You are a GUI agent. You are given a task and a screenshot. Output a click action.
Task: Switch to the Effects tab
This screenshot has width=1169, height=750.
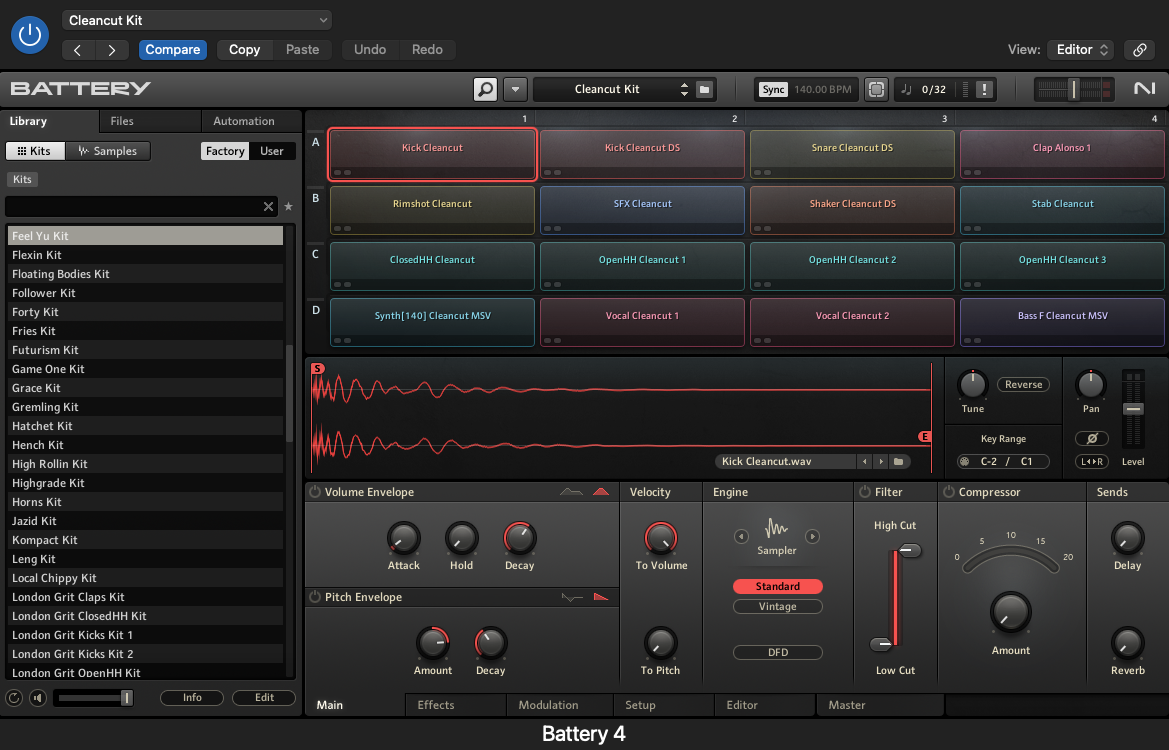[x=436, y=705]
